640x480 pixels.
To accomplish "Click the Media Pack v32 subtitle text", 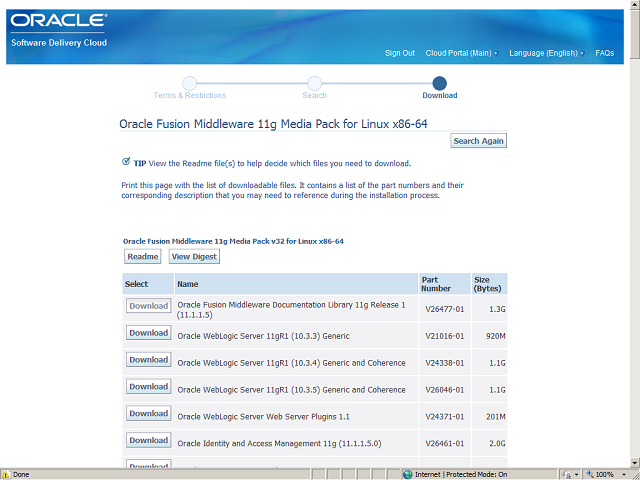I will click(x=233, y=241).
